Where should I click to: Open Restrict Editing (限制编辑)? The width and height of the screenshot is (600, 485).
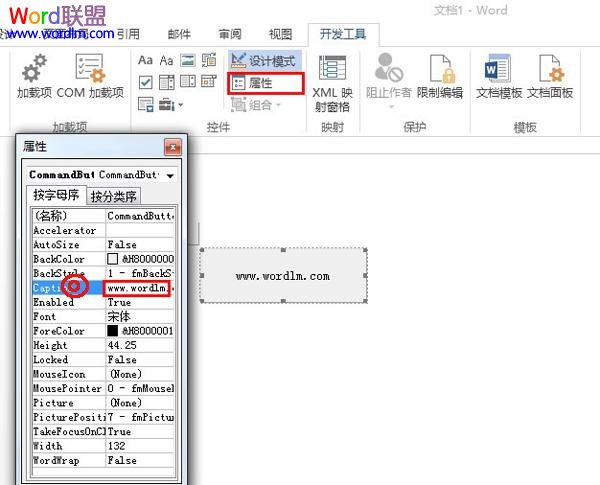pyautogui.click(x=440, y=76)
